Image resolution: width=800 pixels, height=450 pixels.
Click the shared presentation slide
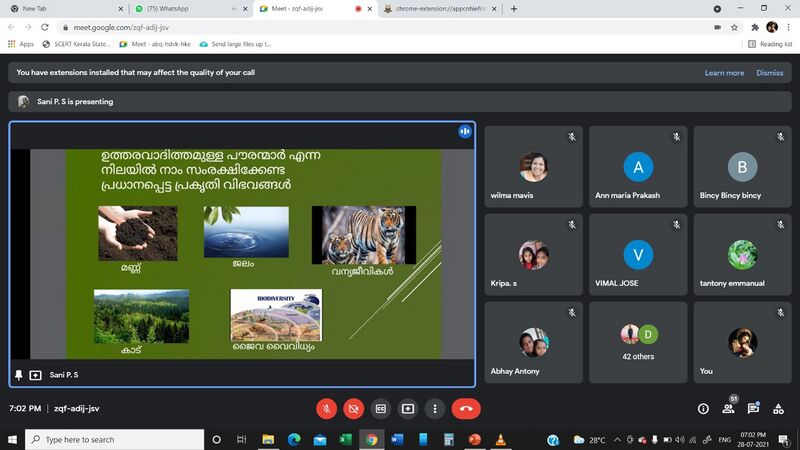pos(253,253)
